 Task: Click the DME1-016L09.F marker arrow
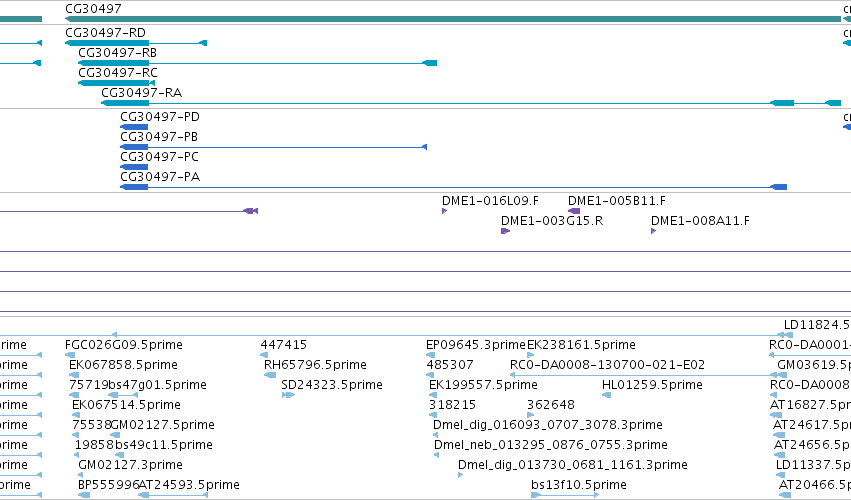(x=444, y=211)
